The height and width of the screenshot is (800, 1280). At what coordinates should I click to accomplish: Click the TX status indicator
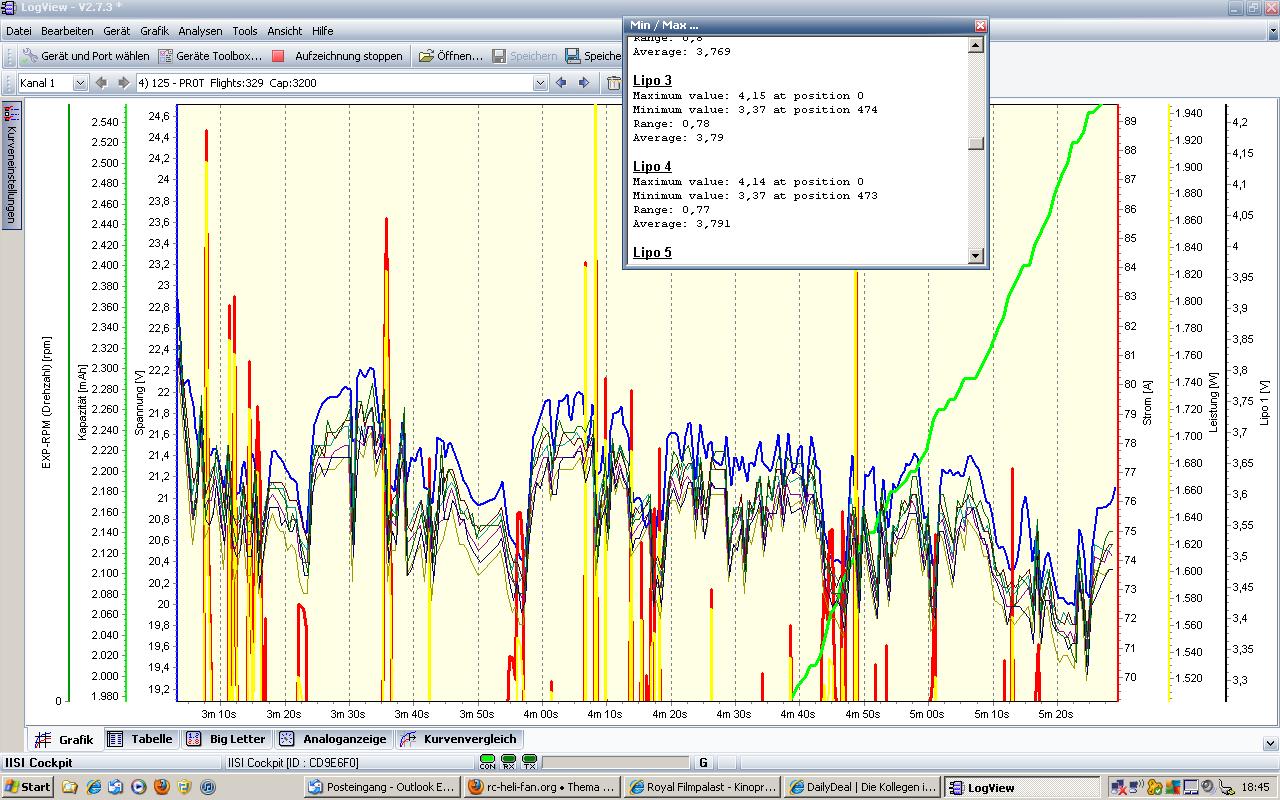click(529, 763)
